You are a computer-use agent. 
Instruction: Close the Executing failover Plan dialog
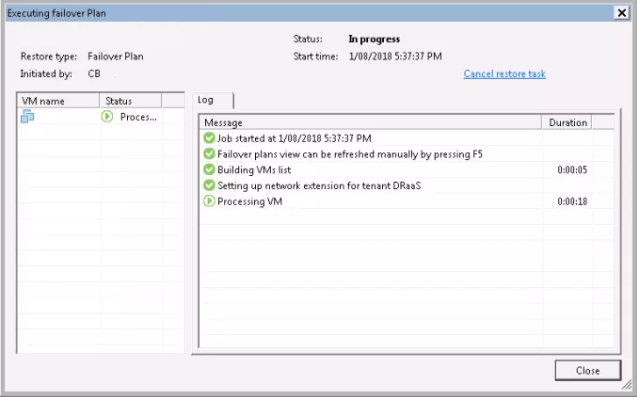(622, 13)
